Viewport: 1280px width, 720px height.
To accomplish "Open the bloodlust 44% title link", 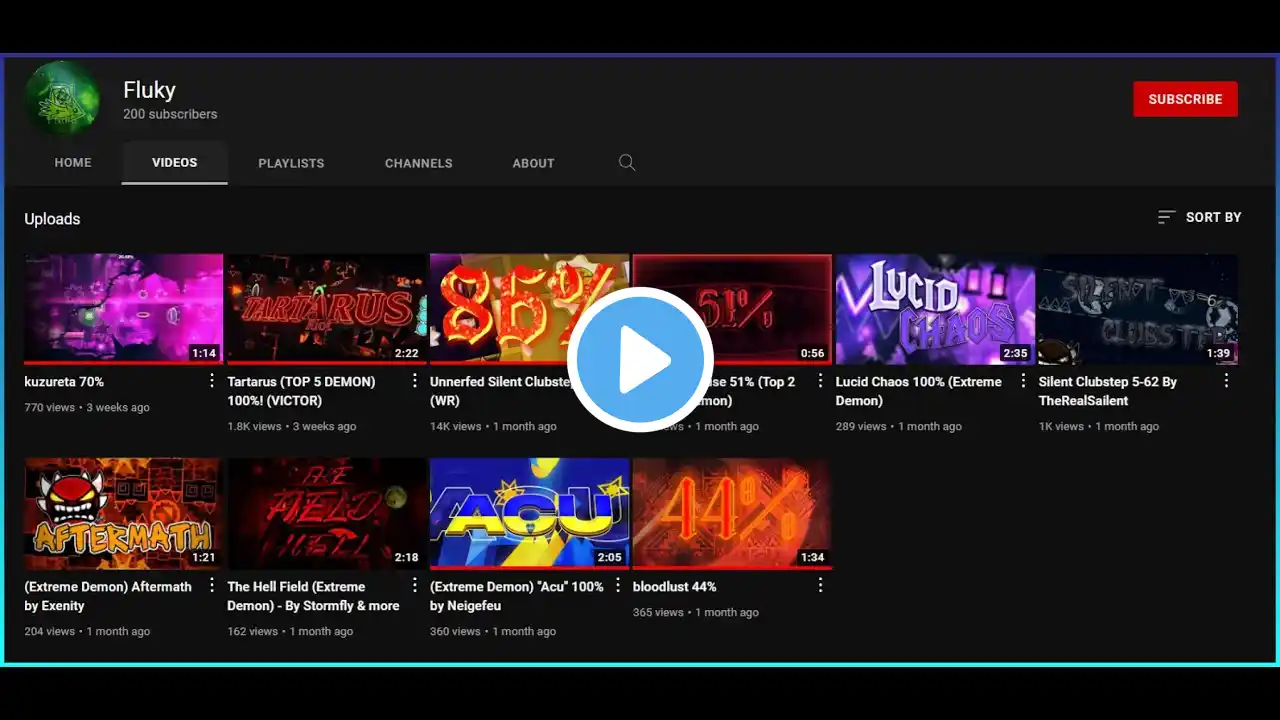I will point(675,587).
